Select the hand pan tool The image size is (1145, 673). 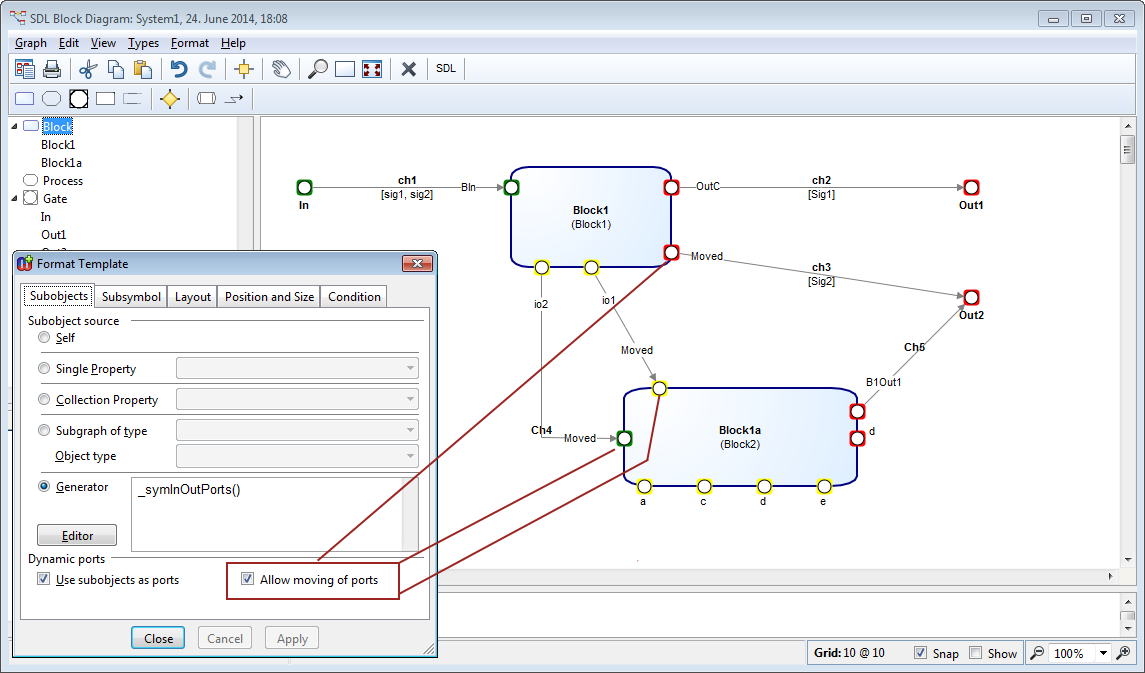(x=281, y=69)
